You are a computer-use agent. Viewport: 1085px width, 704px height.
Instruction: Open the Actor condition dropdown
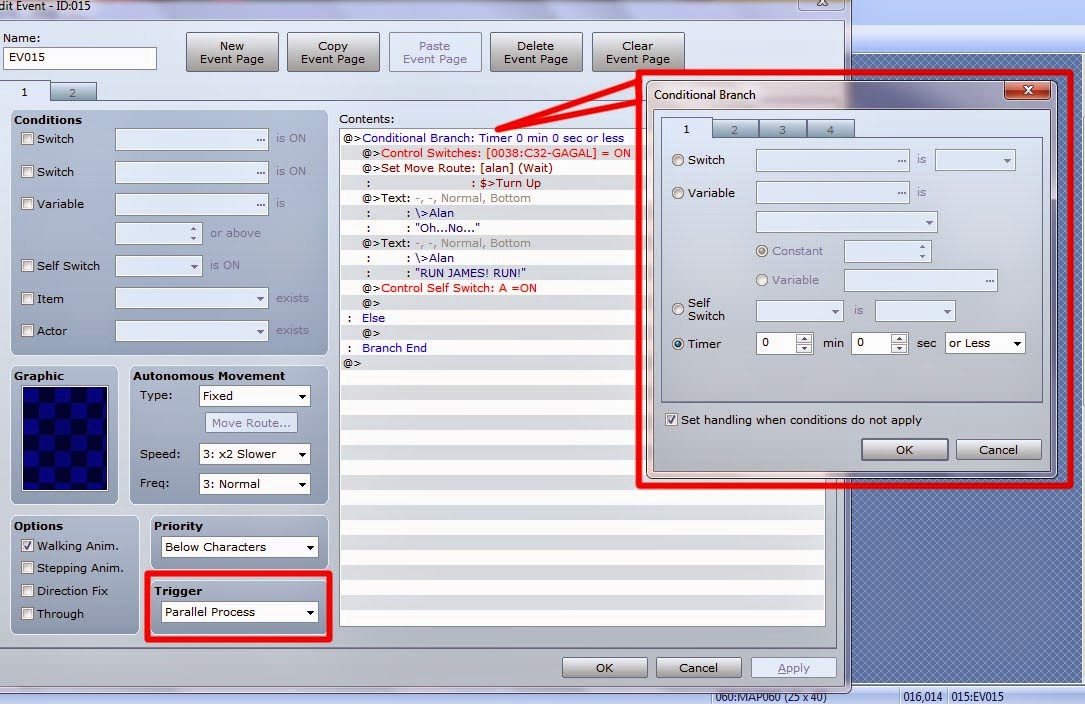click(192, 331)
